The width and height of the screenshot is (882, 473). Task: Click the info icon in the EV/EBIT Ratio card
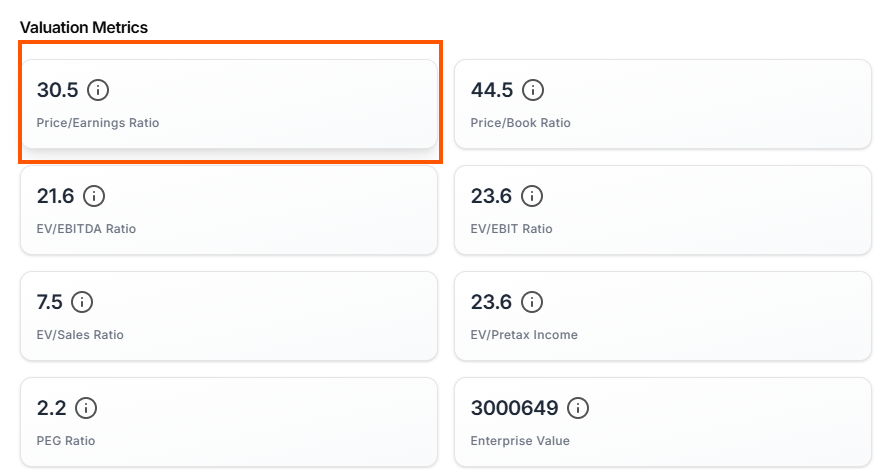point(532,196)
